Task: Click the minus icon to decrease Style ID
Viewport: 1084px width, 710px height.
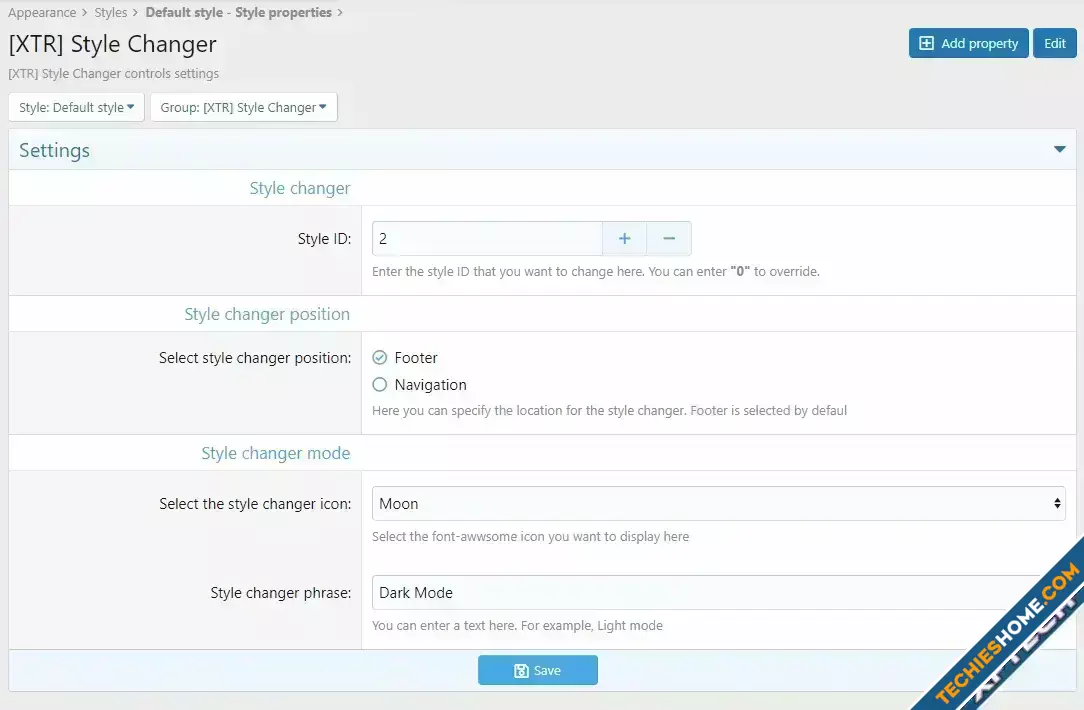Action: (x=669, y=239)
